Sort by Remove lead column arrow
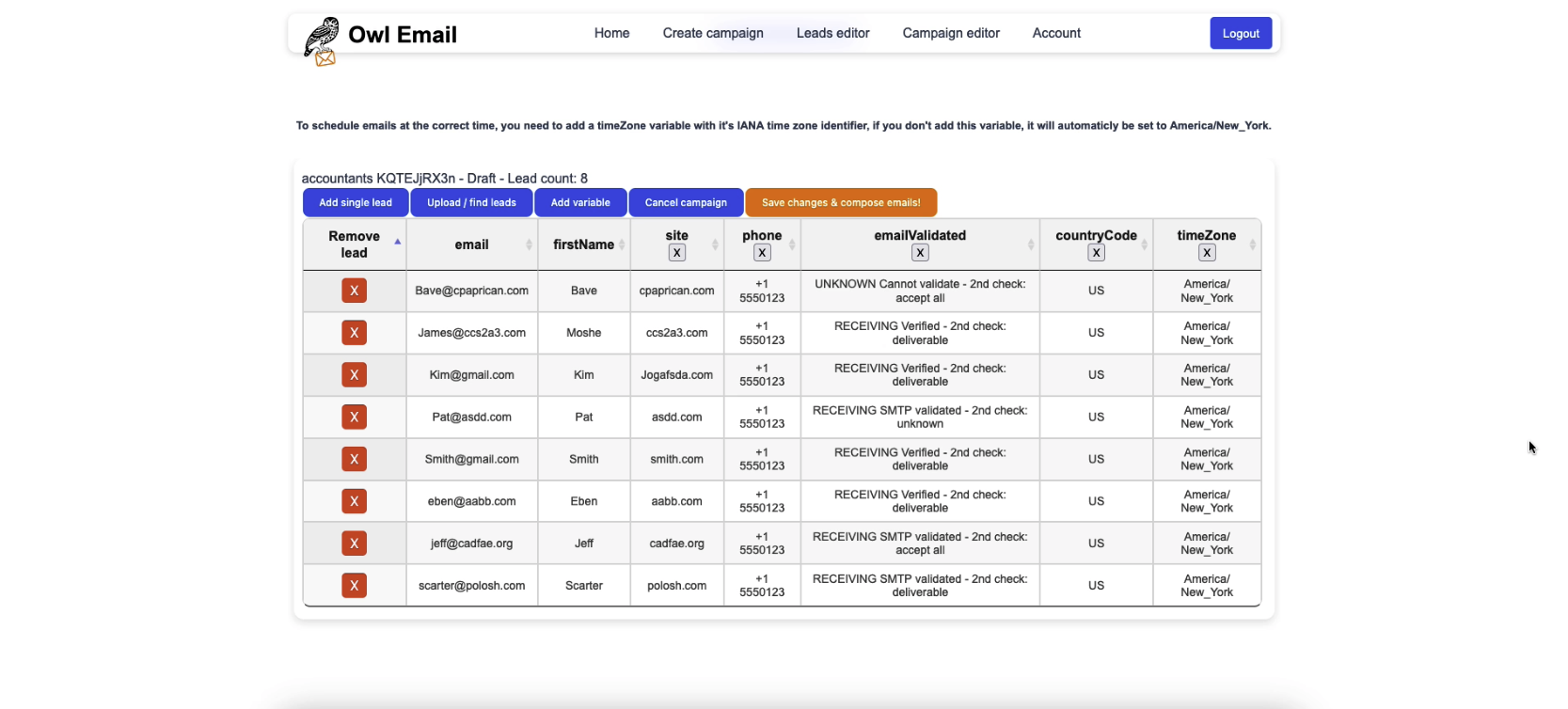Image resolution: width=1568 pixels, height=709 pixels. click(397, 243)
